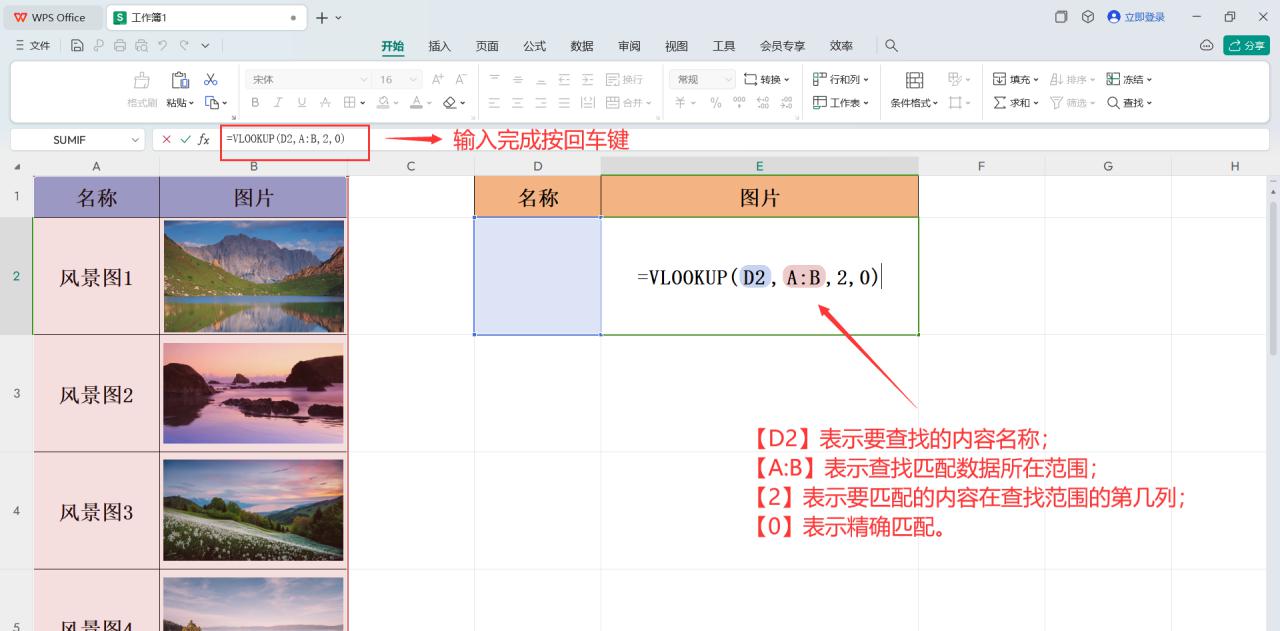Click cell 风景图3 in column A
Image resolution: width=1280 pixels, height=631 pixels.
(x=96, y=512)
